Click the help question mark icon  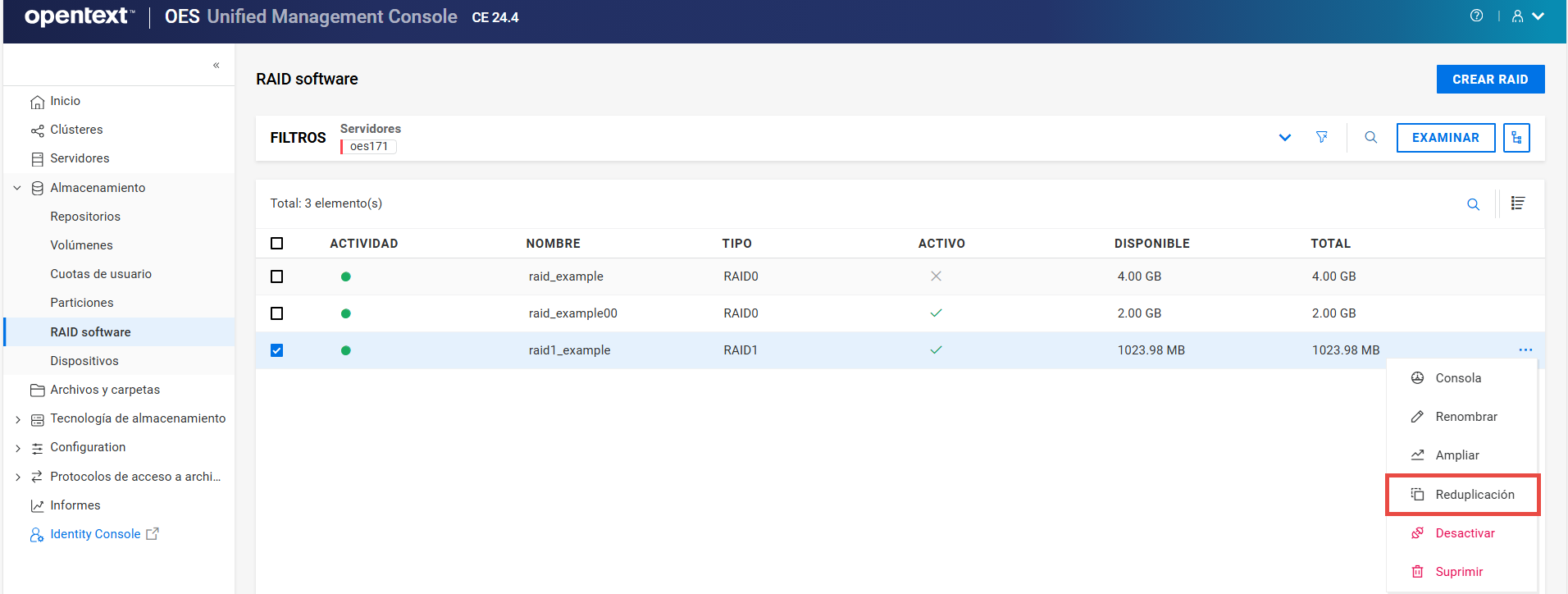point(1476,16)
